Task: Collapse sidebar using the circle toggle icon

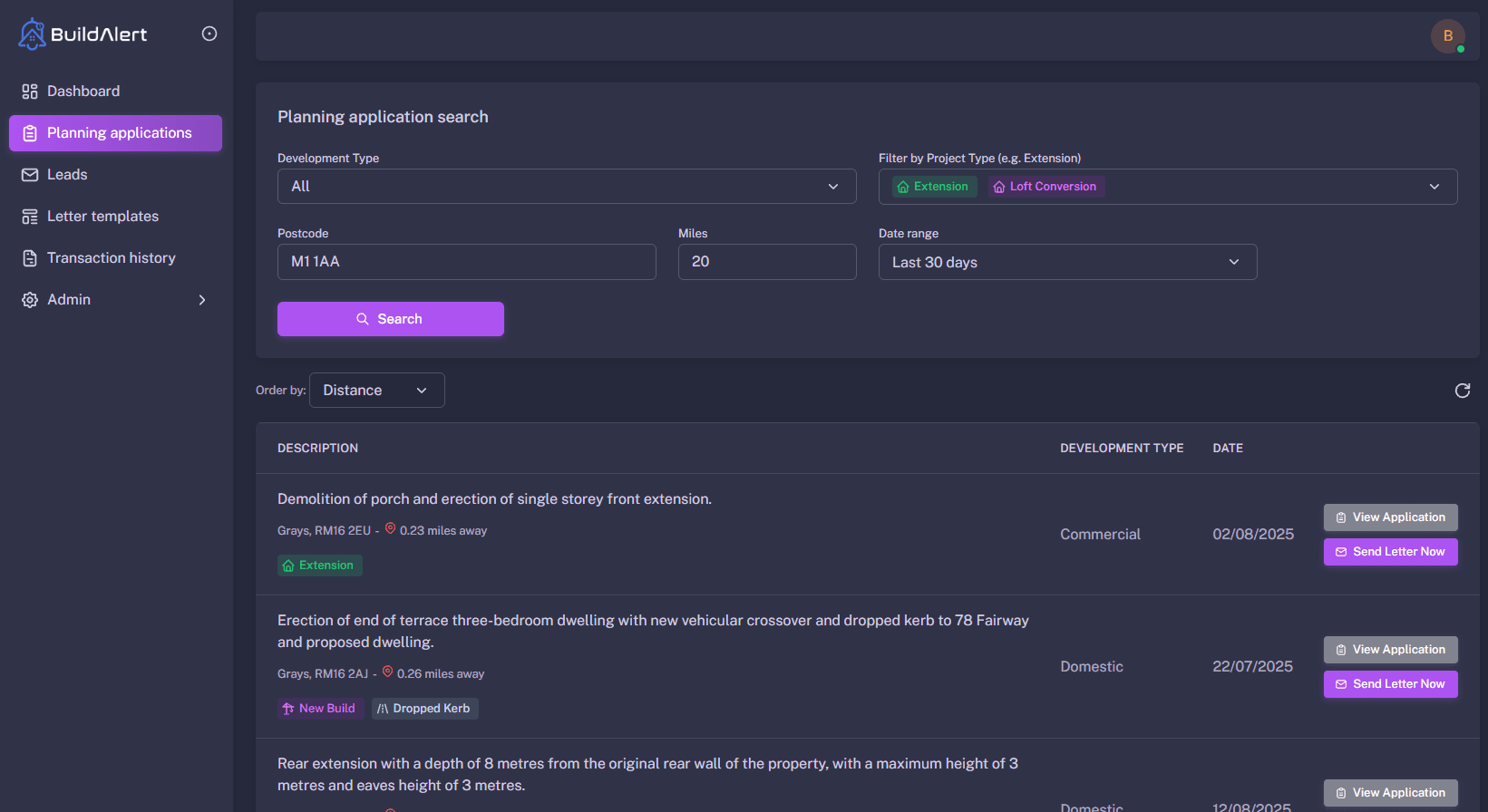Action: 209,34
